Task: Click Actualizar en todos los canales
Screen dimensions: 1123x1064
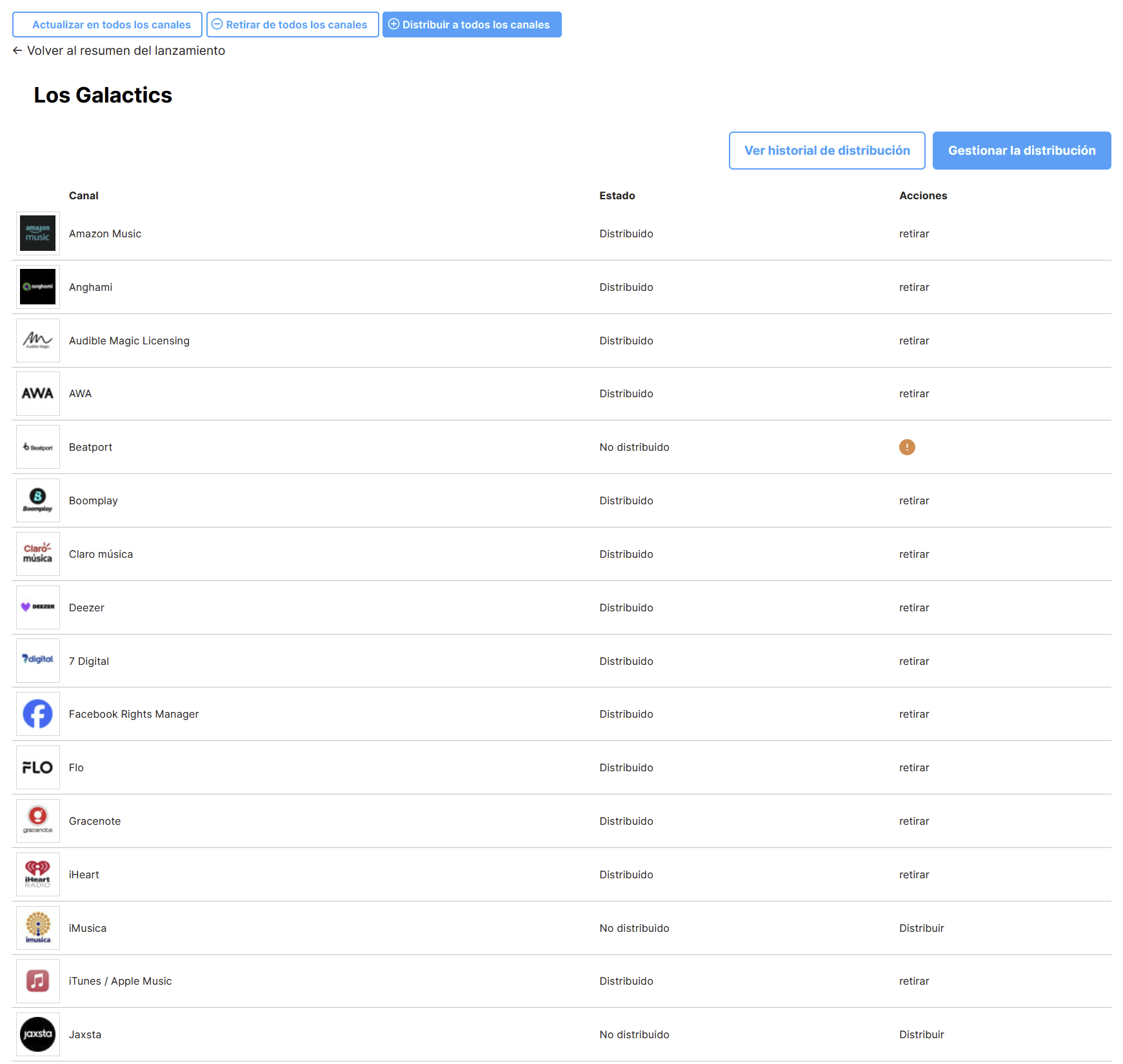Action: point(107,25)
